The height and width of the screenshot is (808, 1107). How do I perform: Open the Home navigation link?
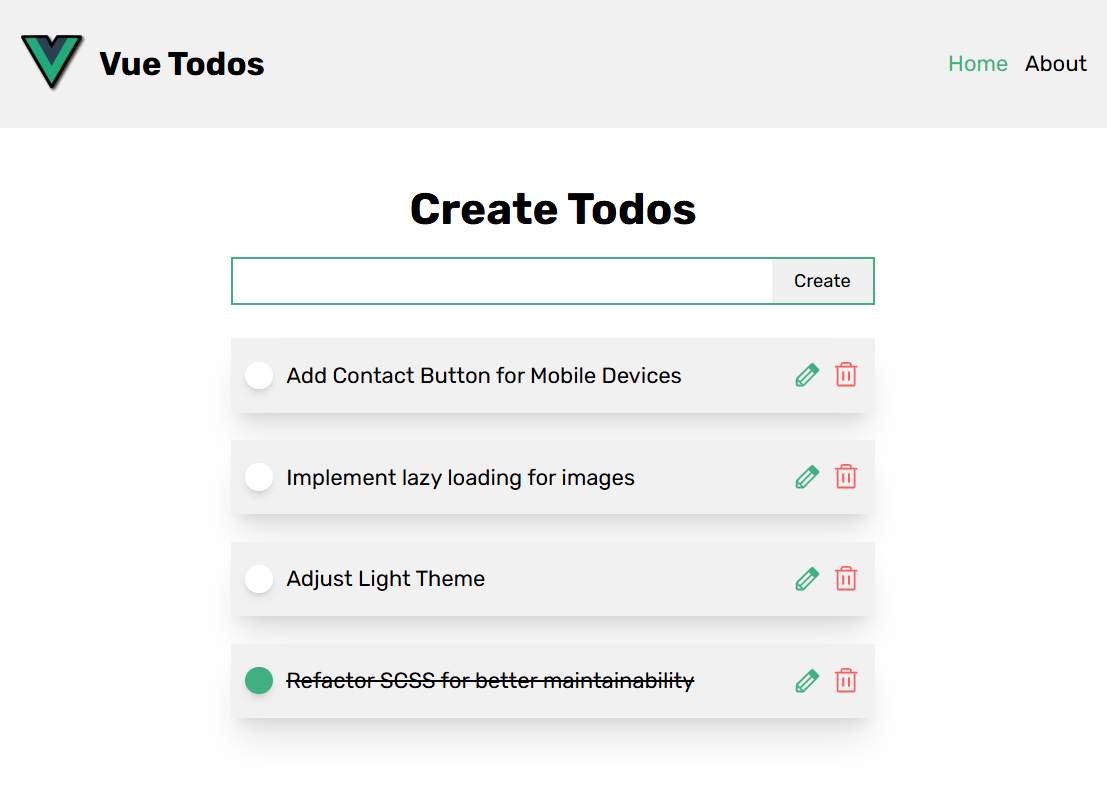click(978, 63)
